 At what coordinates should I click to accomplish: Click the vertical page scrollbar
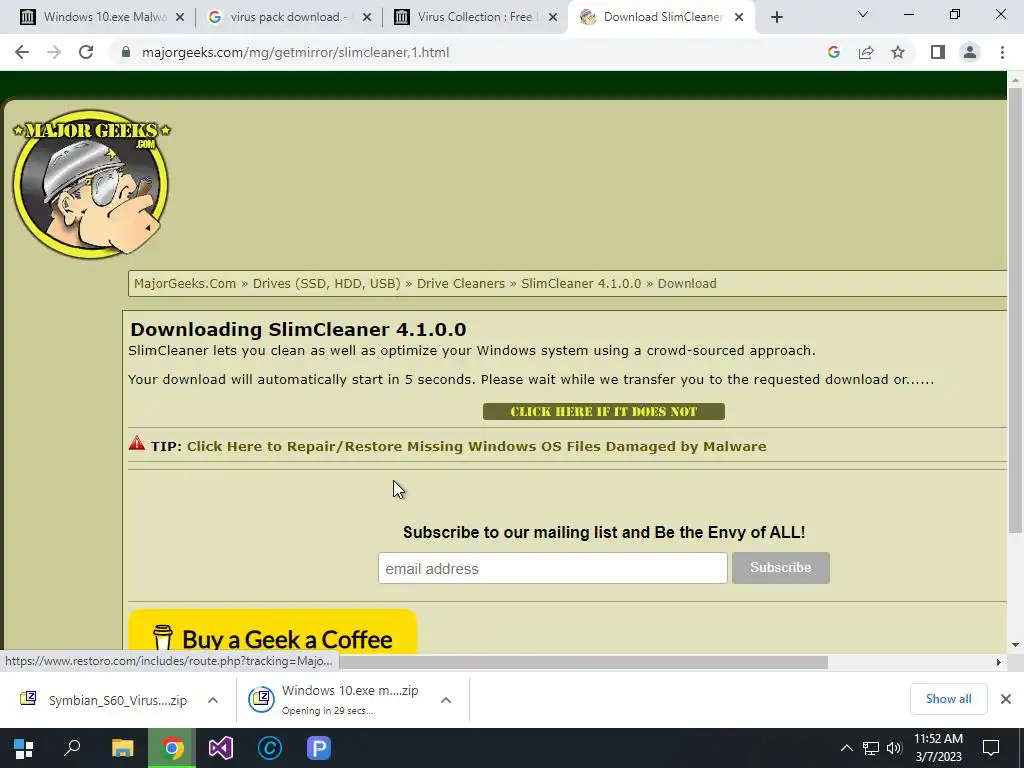tap(1015, 310)
